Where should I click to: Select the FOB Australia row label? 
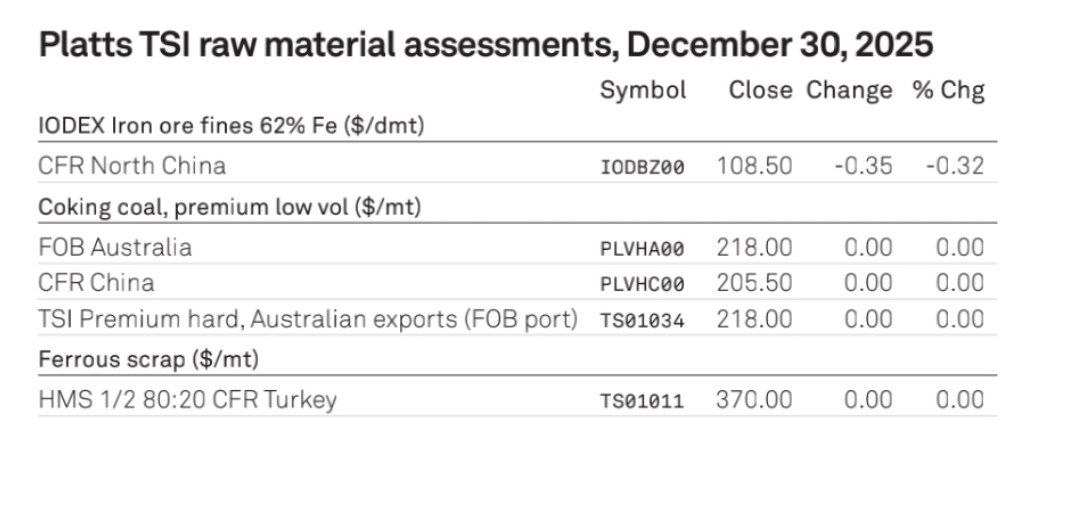point(115,246)
